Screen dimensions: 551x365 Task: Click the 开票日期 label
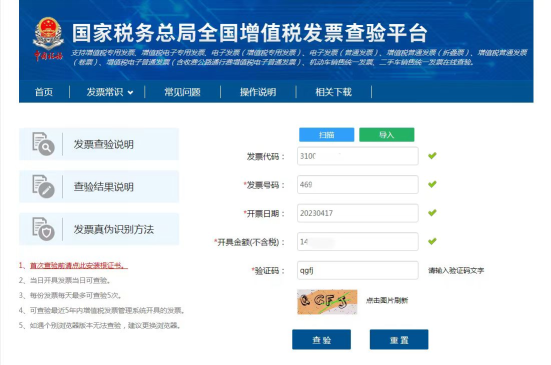(265, 213)
